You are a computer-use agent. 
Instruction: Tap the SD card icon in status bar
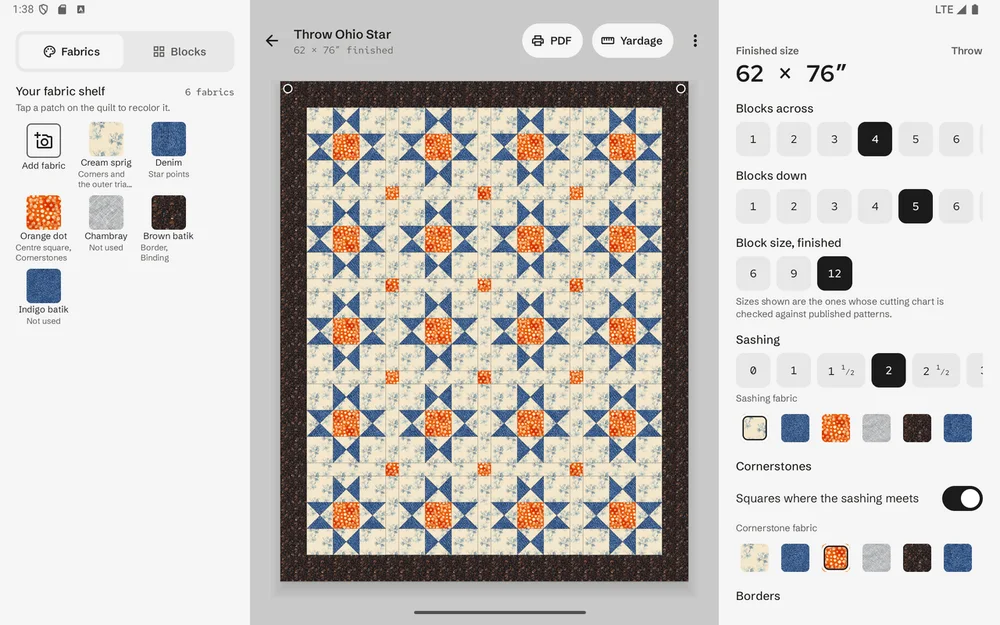(x=62, y=10)
